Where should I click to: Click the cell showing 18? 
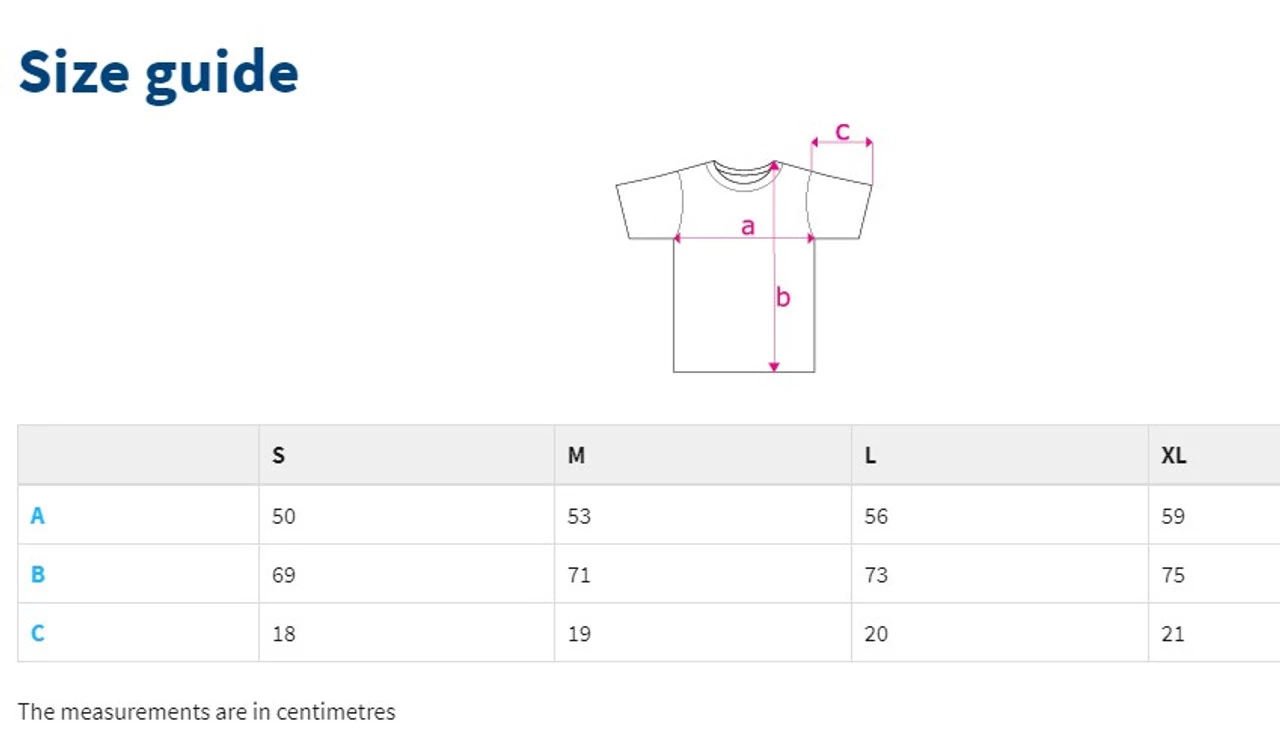click(284, 633)
